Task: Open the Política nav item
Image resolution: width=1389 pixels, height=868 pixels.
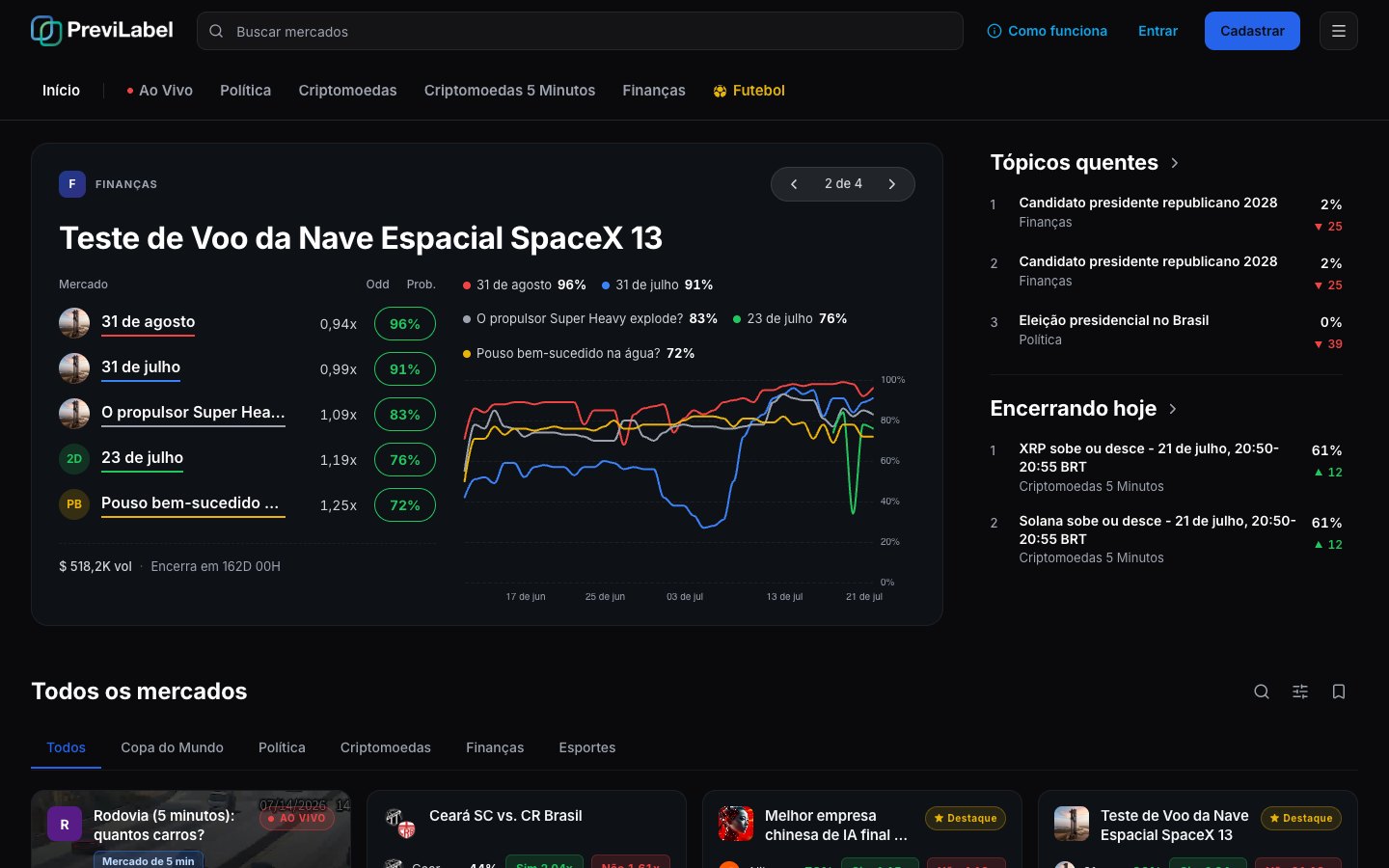Action: [245, 91]
